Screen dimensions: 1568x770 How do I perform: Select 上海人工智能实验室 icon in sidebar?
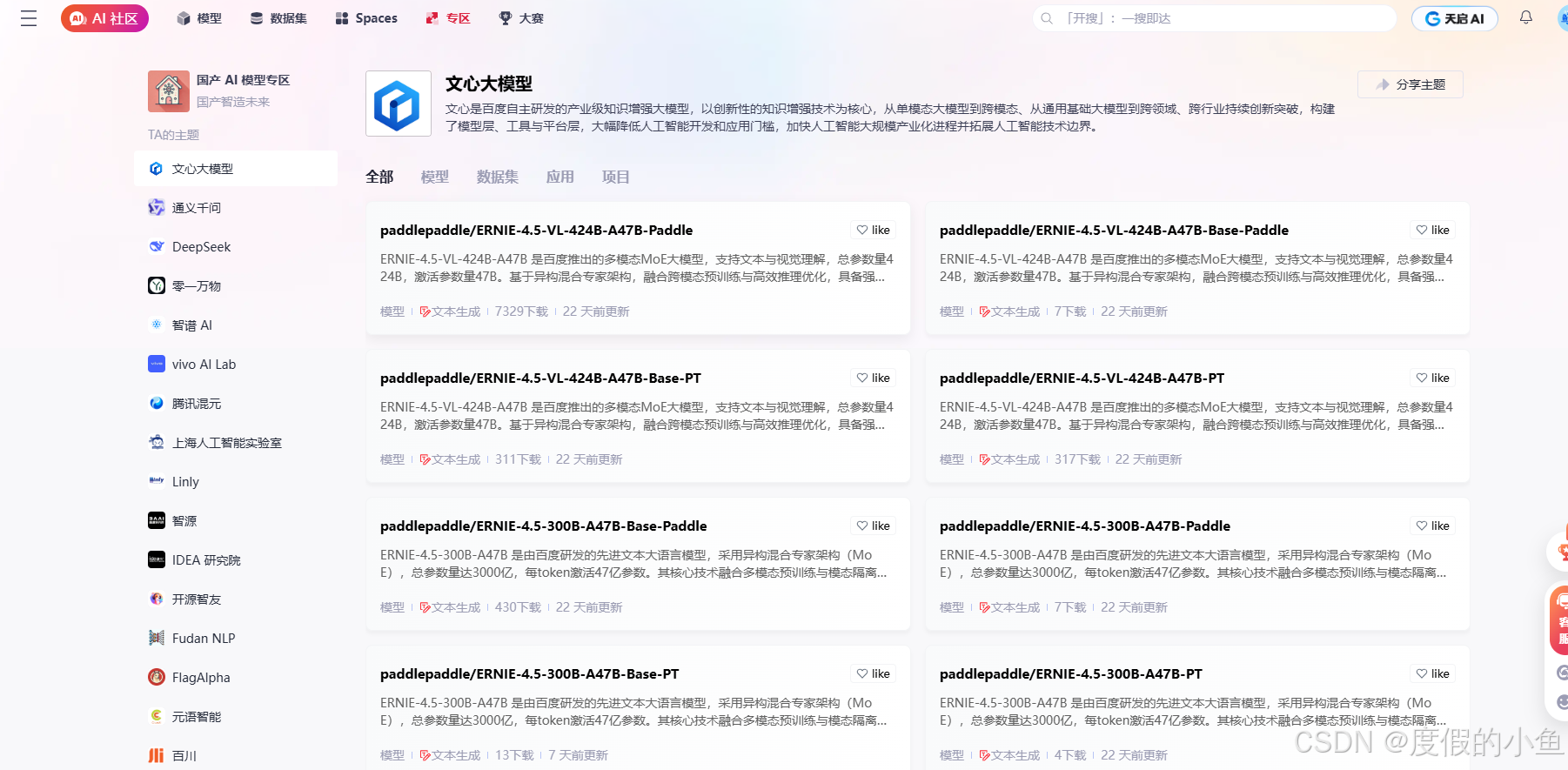click(x=157, y=442)
